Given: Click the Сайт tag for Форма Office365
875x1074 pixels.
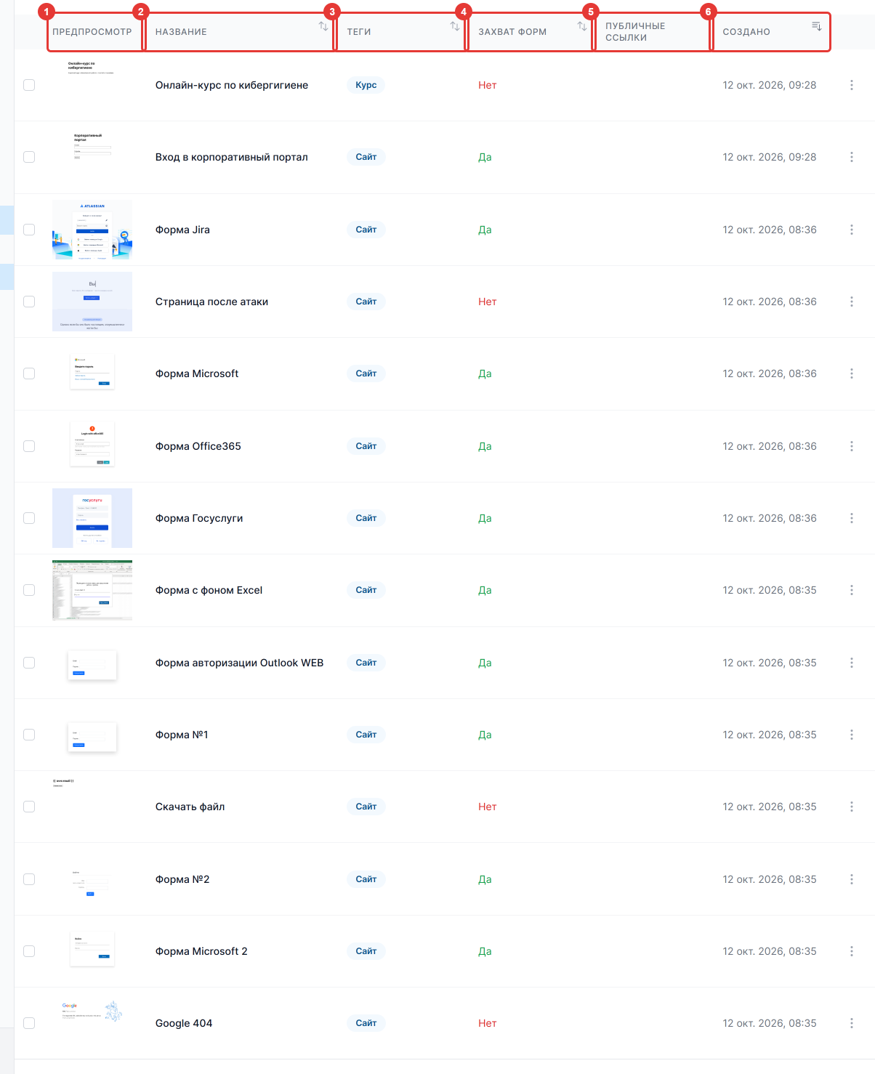Looking at the screenshot, I should click(x=366, y=446).
